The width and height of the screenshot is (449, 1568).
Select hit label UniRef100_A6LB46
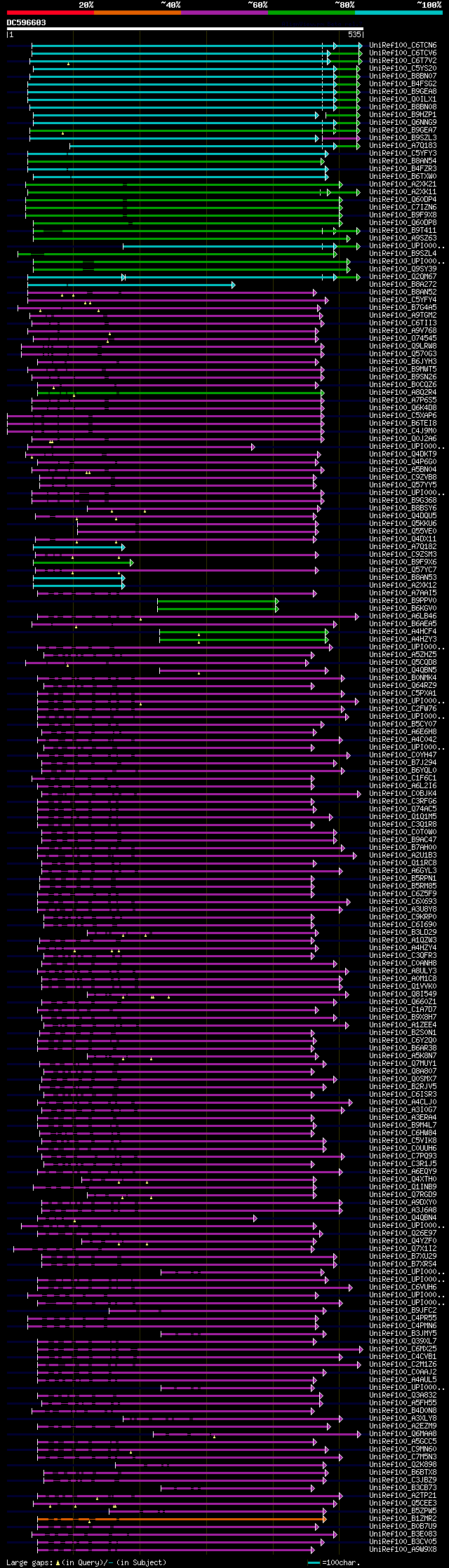pos(403,616)
